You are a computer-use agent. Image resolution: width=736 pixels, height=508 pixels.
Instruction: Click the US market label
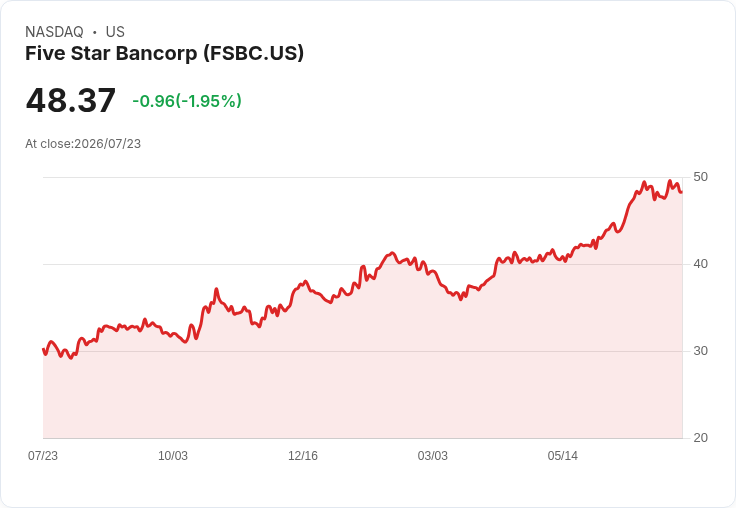point(115,32)
